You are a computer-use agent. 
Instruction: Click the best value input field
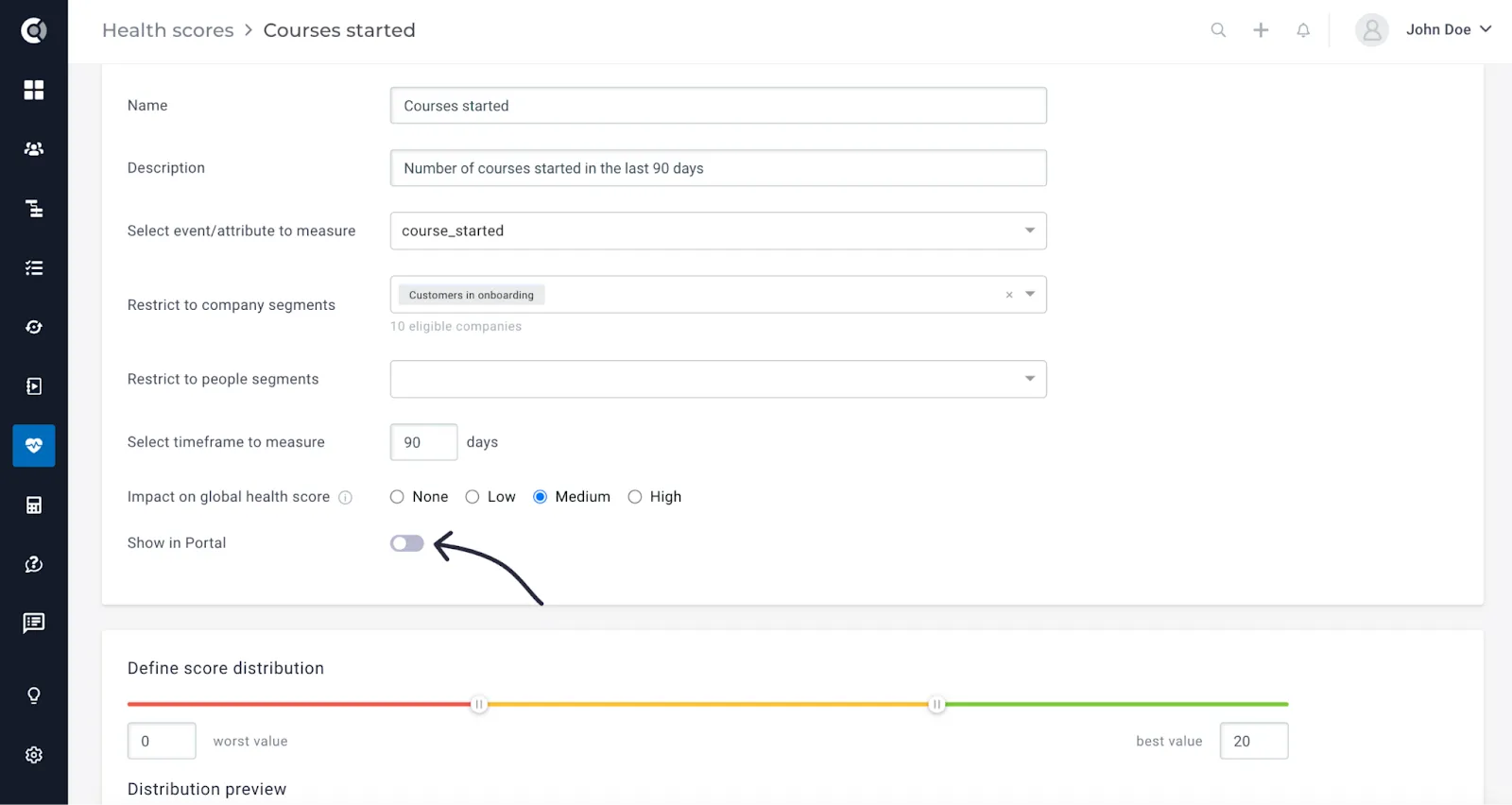[1254, 741]
